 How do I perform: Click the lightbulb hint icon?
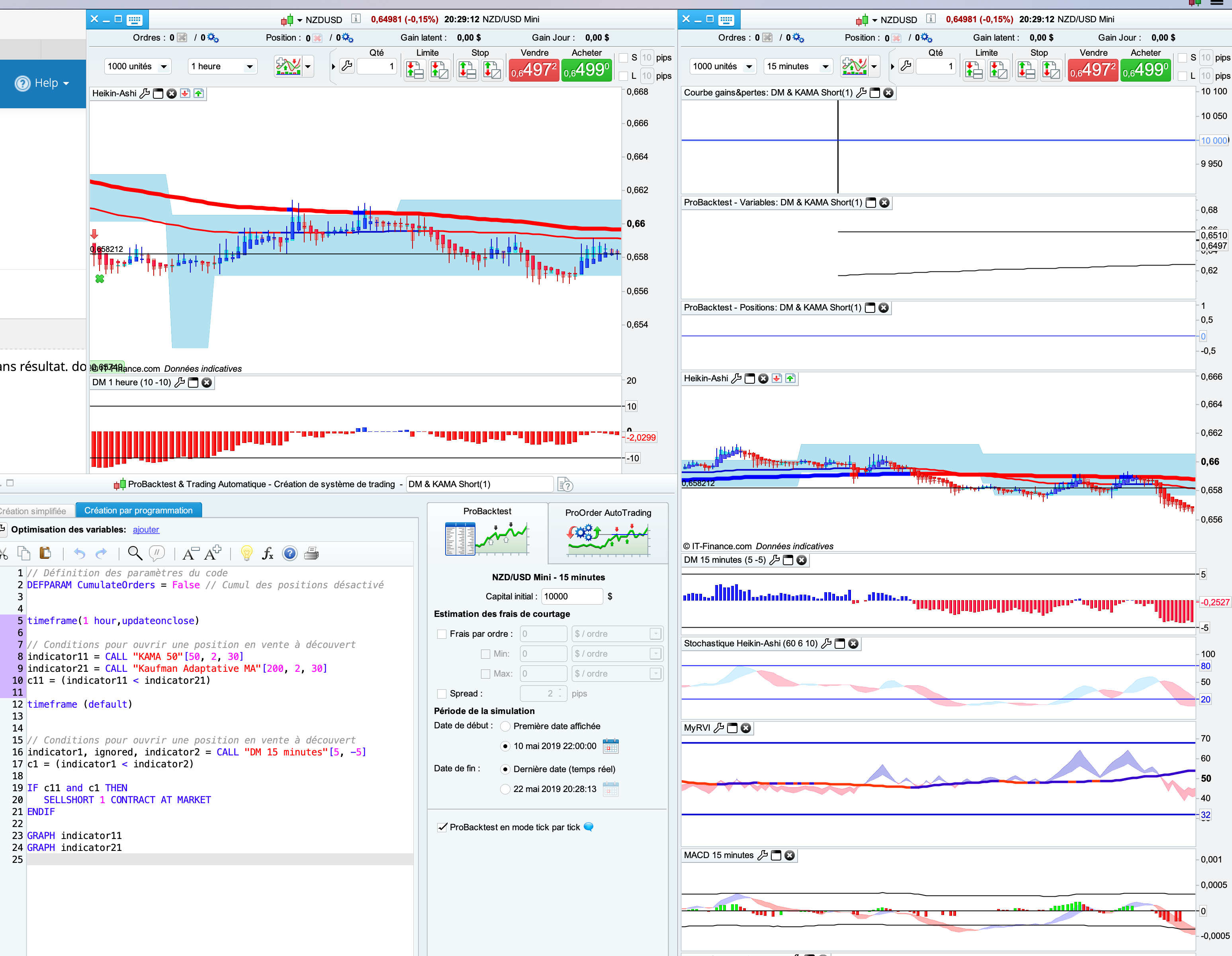point(246,554)
